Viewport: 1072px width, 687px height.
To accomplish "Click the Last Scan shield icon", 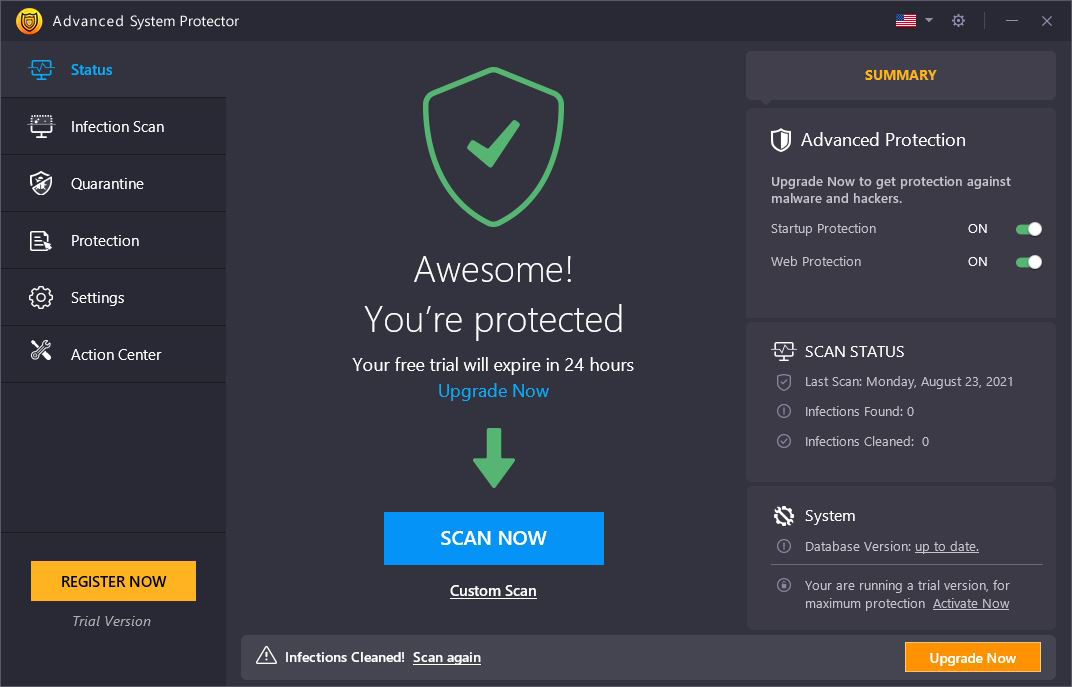I will [x=784, y=381].
